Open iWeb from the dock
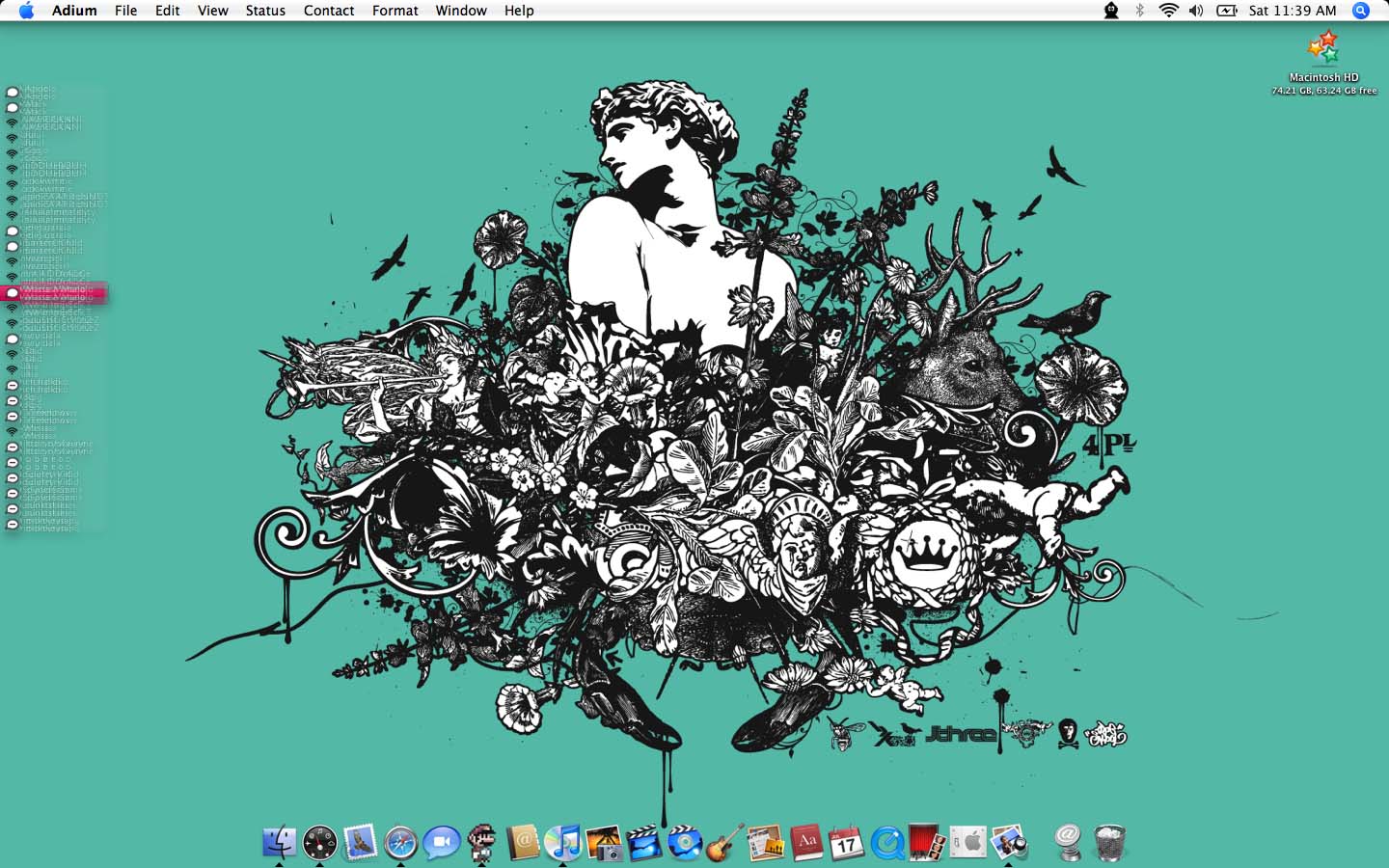This screenshot has height=868, width=1389. pos(766,842)
